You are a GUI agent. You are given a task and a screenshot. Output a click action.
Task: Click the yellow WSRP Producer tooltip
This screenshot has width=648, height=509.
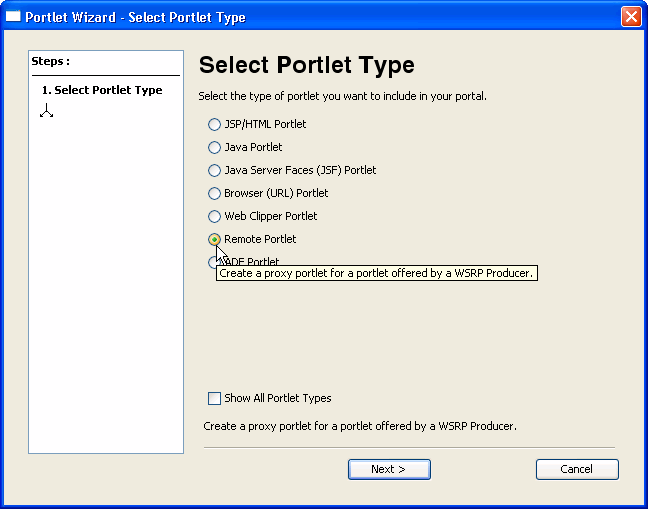377,273
